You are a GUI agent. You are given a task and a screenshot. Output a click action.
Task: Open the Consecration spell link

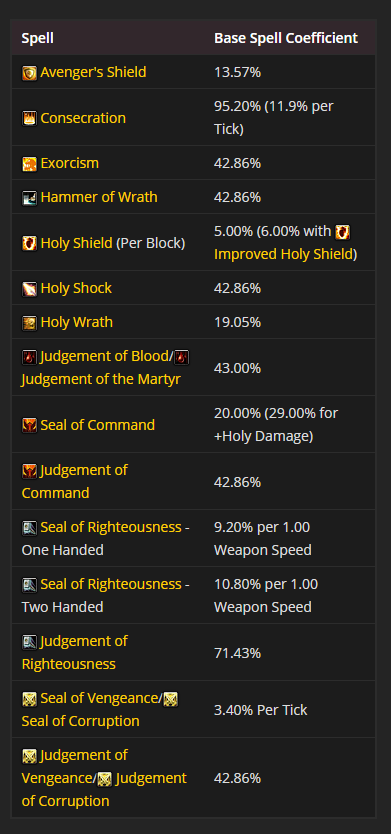click(83, 118)
